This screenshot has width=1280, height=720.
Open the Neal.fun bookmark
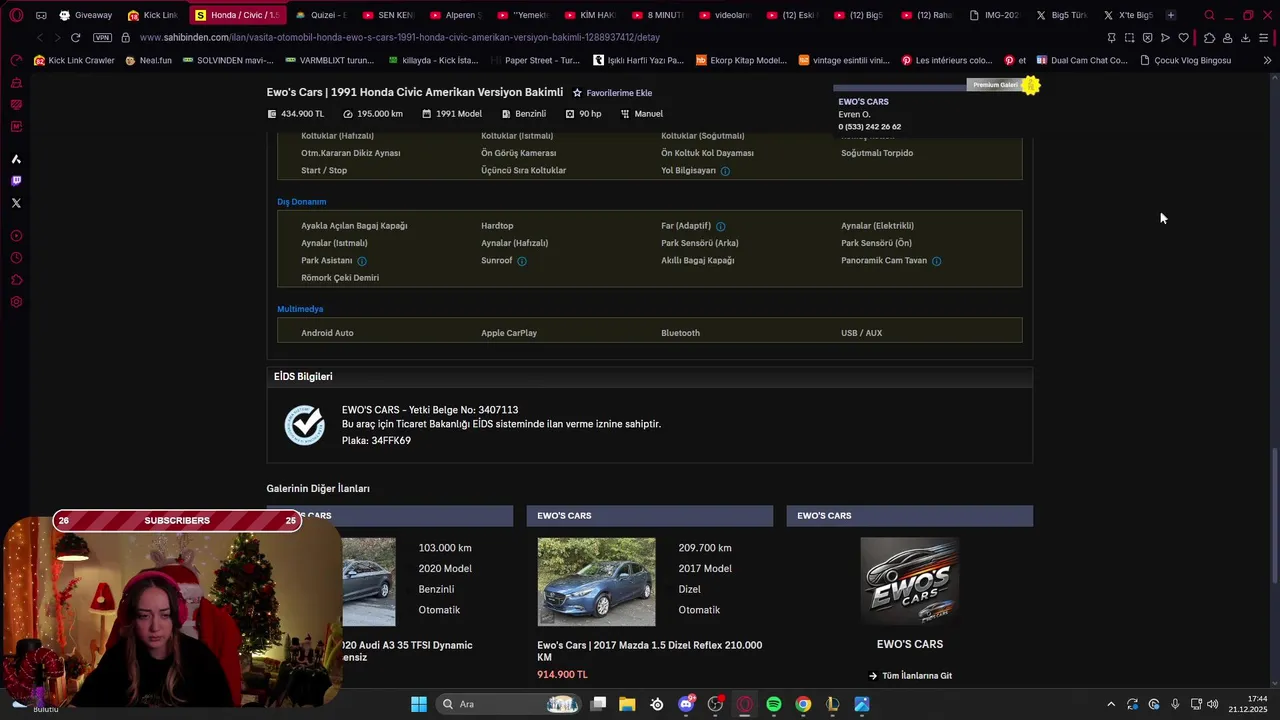[x=148, y=60]
